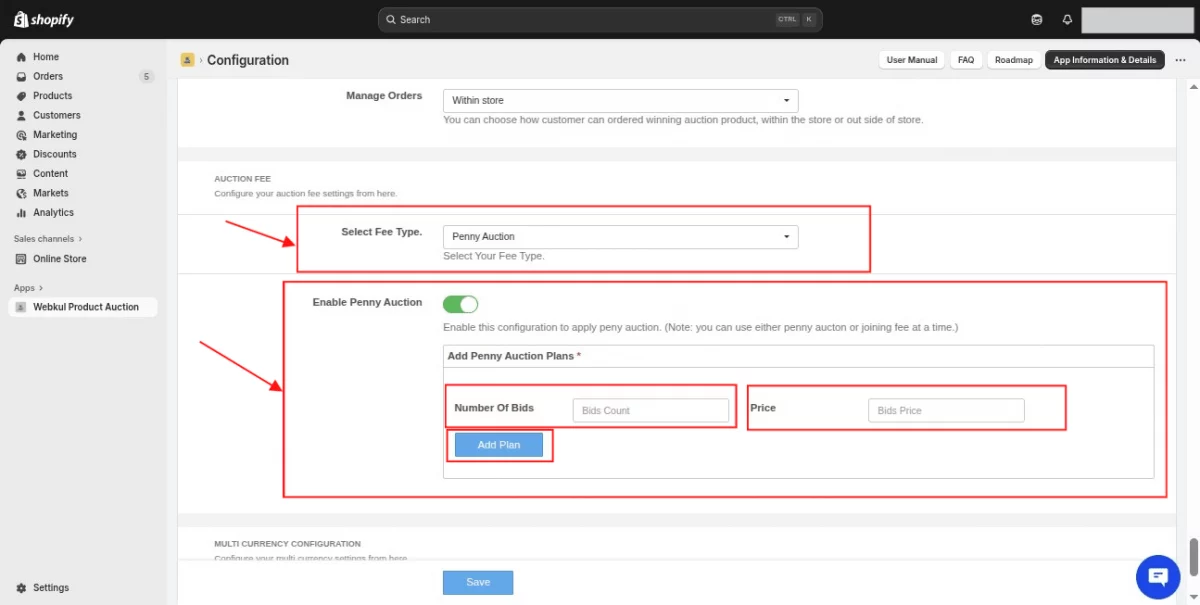This screenshot has height=605, width=1200.
Task: Open the Sidekick assistant icon in top bar
Action: [x=1037, y=19]
